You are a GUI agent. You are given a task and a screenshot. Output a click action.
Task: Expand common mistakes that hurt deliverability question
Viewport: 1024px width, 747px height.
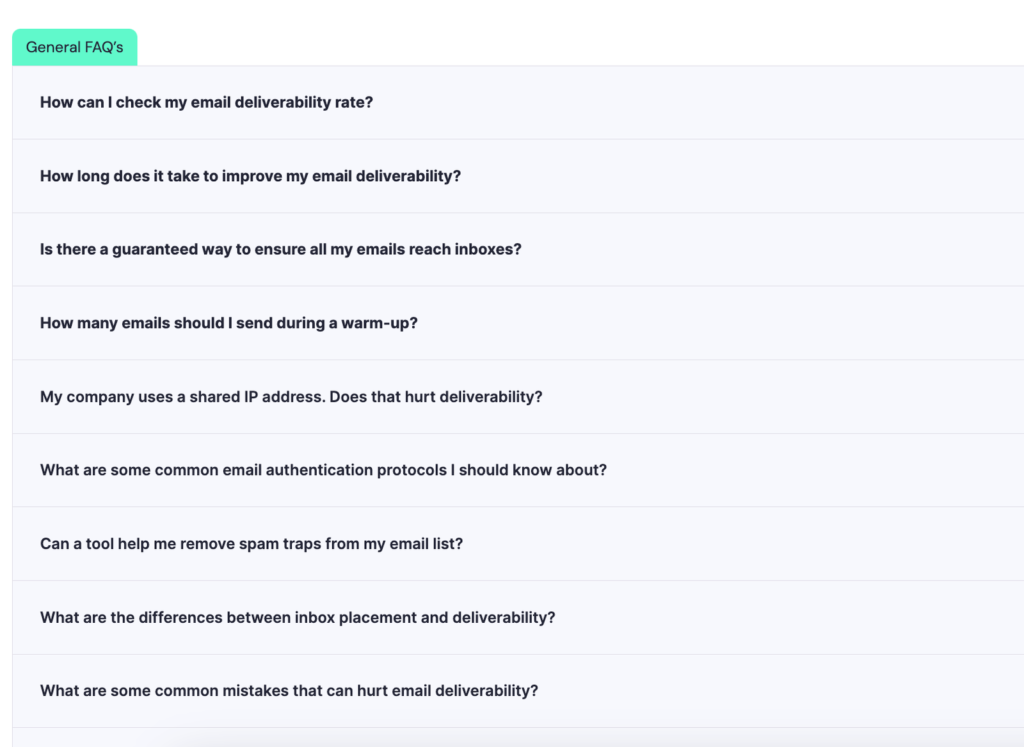pyautogui.click(x=289, y=691)
